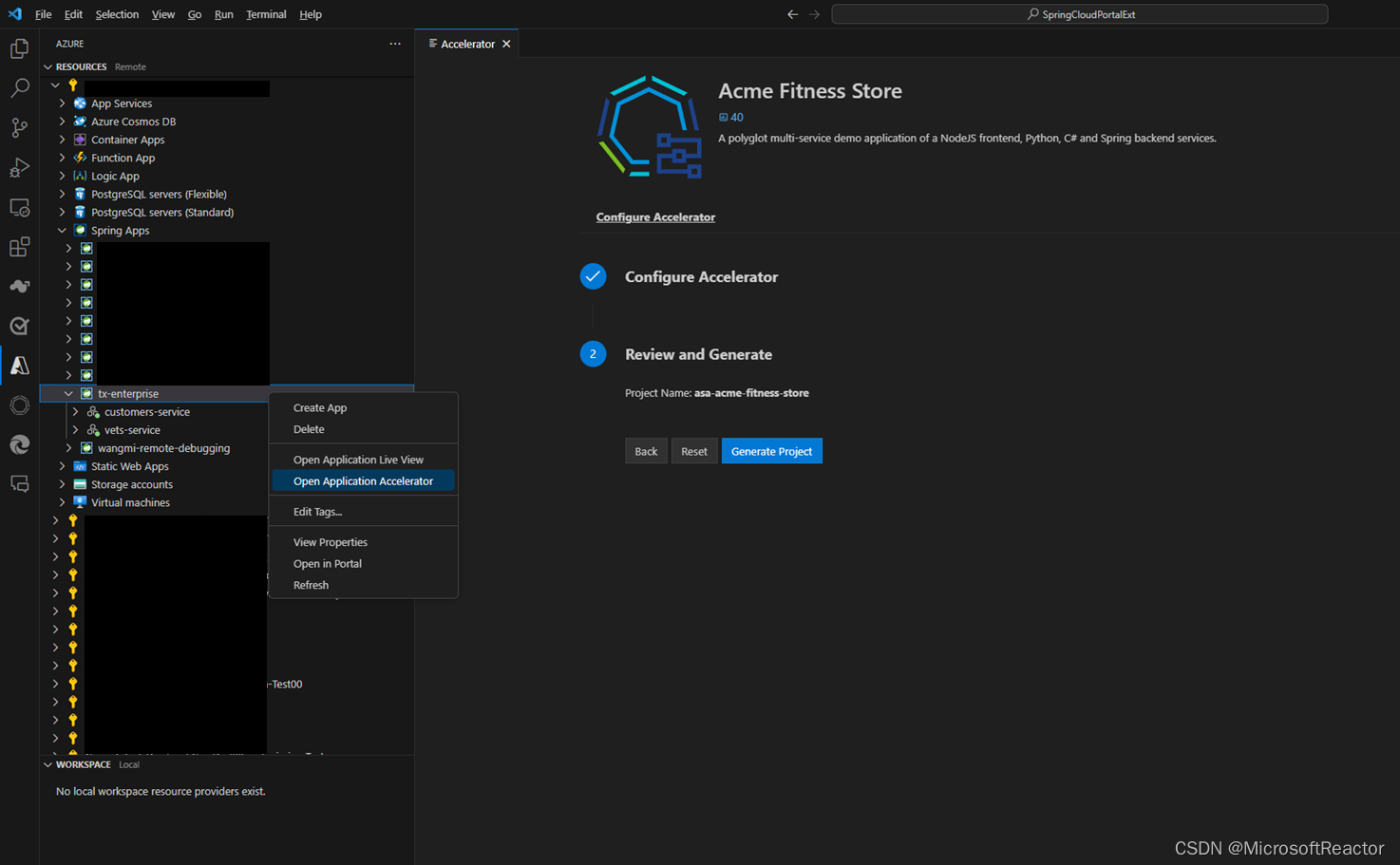Choose Edit Tags... in context menu
Image resolution: width=1400 pixels, height=865 pixels.
click(x=363, y=512)
